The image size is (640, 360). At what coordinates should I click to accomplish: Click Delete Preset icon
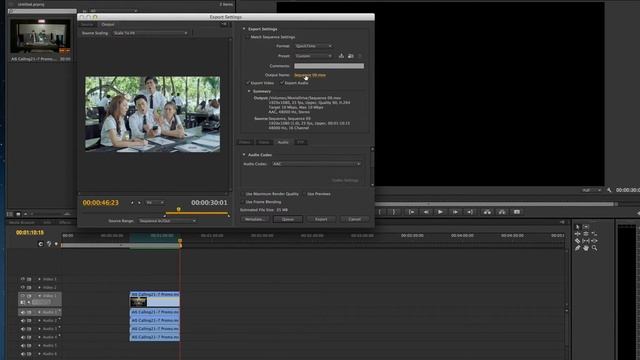pos(360,56)
